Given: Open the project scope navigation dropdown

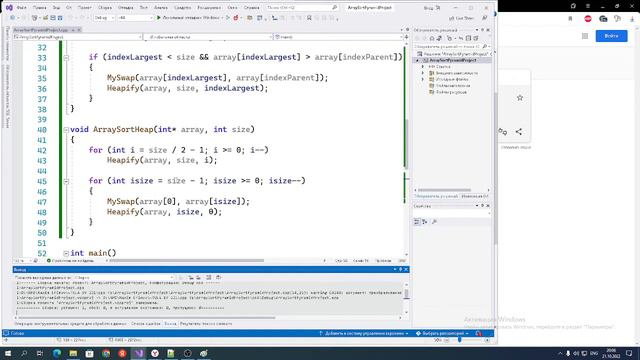Looking at the screenshot, I should [x=78, y=37].
